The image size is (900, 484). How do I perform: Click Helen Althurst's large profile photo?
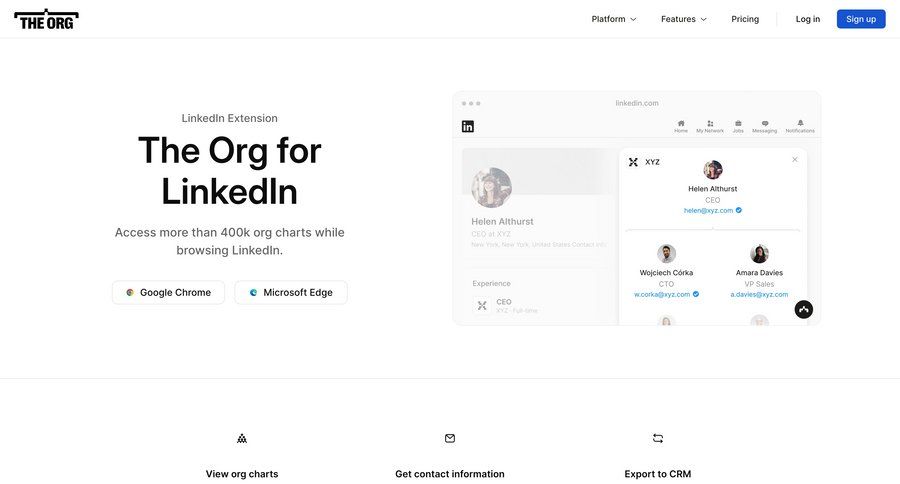(x=492, y=188)
